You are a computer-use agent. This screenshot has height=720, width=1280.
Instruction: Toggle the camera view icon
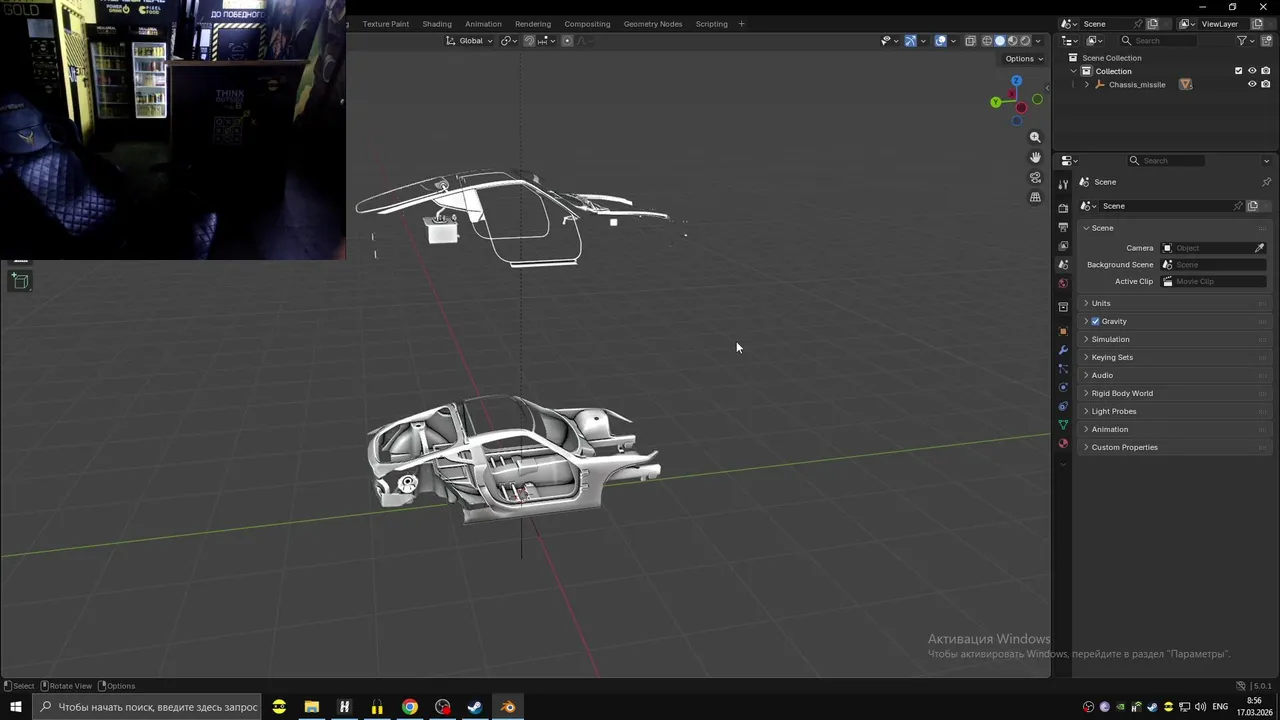click(x=1035, y=177)
